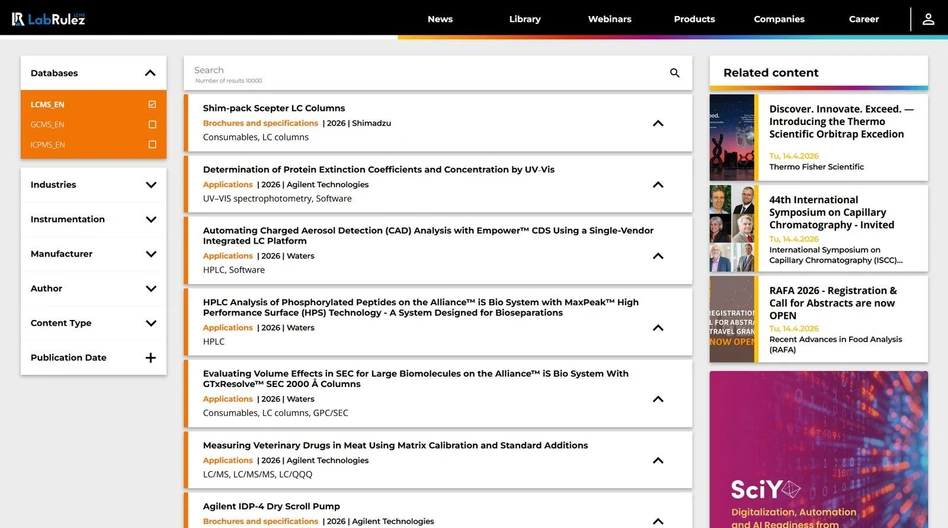The height and width of the screenshot is (528, 948).
Task: Click Brochures and specifications tag under Shim-pack
Action: [x=261, y=123]
